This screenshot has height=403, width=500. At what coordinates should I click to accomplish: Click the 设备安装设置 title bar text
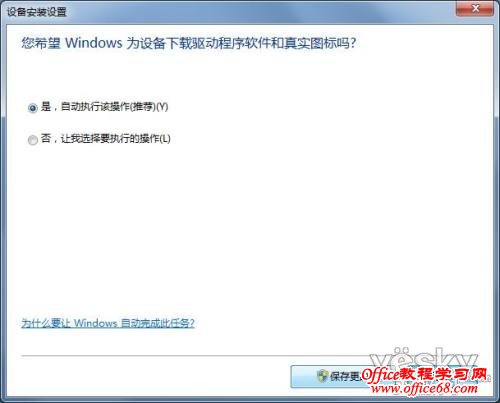[37, 12]
